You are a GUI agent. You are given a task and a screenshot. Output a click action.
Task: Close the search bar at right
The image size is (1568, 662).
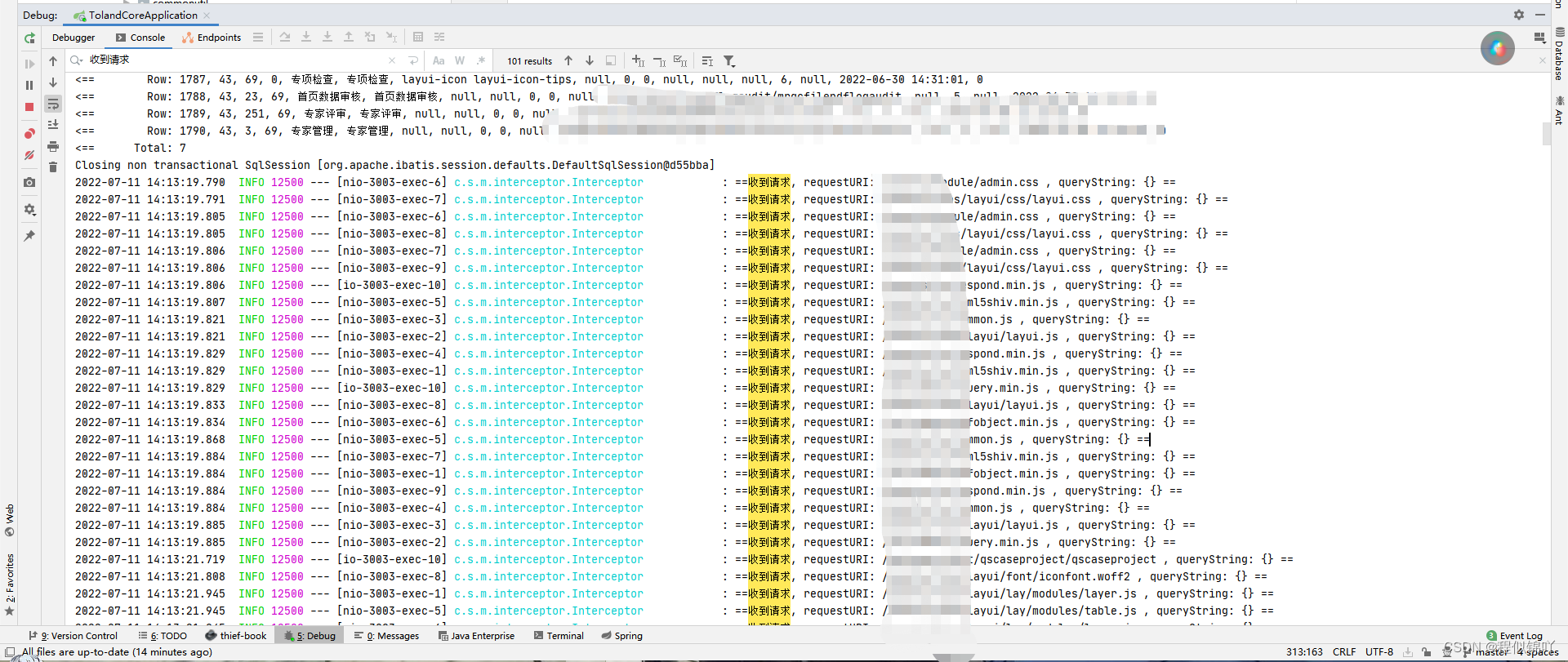click(1542, 60)
